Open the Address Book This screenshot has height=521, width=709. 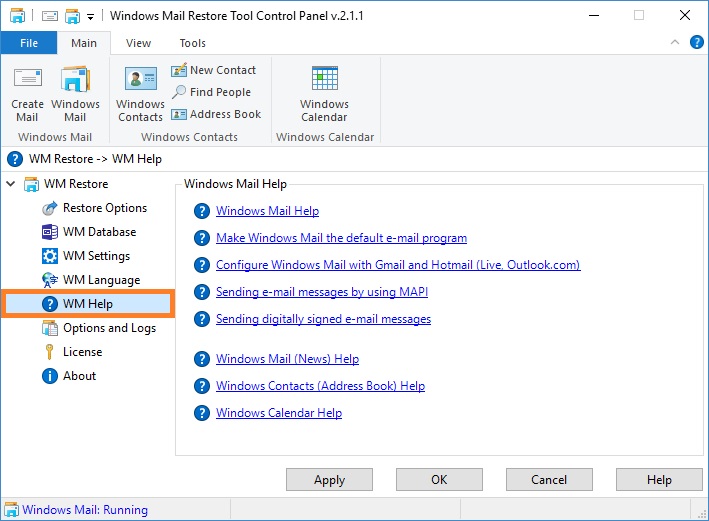[216, 114]
